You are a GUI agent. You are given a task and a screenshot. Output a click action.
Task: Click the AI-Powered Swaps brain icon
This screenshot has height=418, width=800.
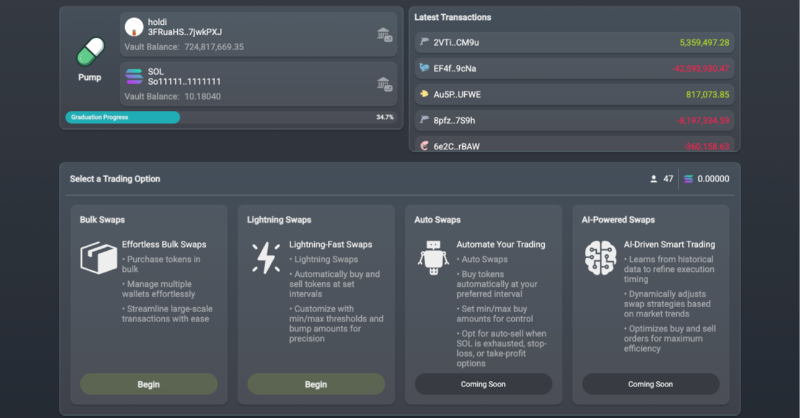(x=601, y=258)
